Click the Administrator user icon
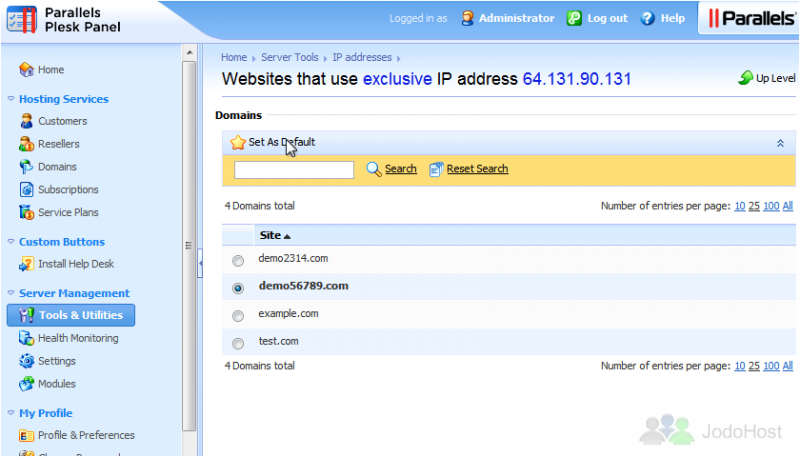 [x=467, y=18]
